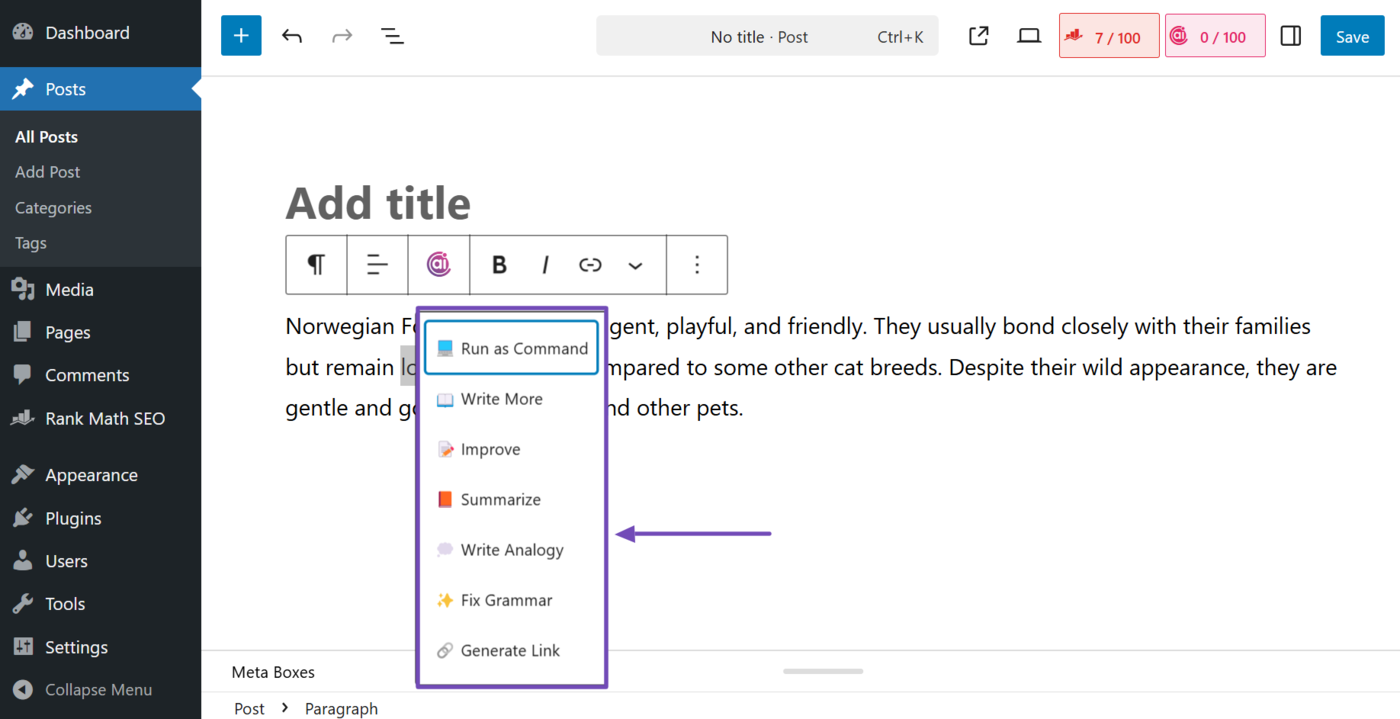The image size is (1400, 719).
Task: Click the Content AI toolbar icon
Action: pos(438,265)
